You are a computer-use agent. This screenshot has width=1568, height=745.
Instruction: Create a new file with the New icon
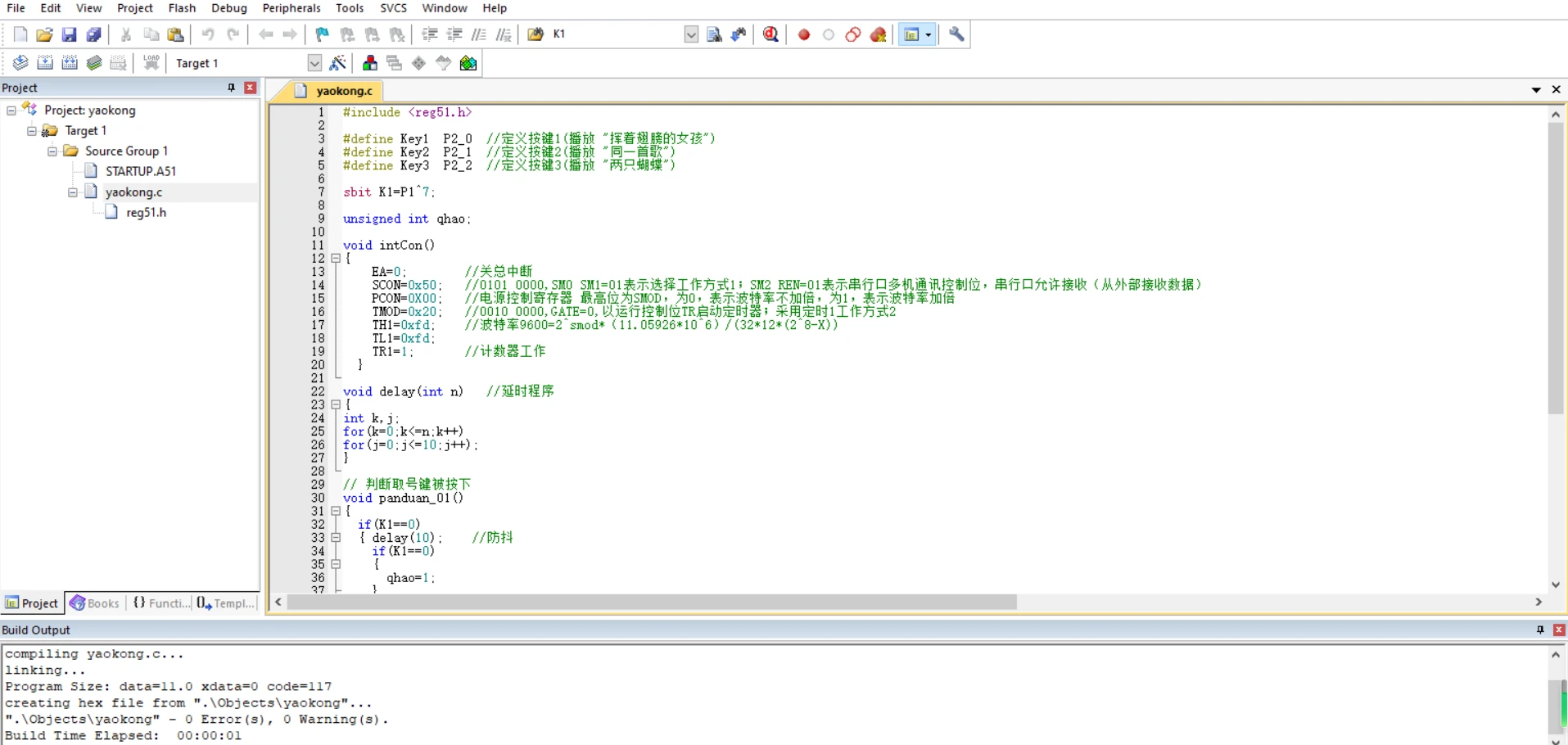(20, 34)
